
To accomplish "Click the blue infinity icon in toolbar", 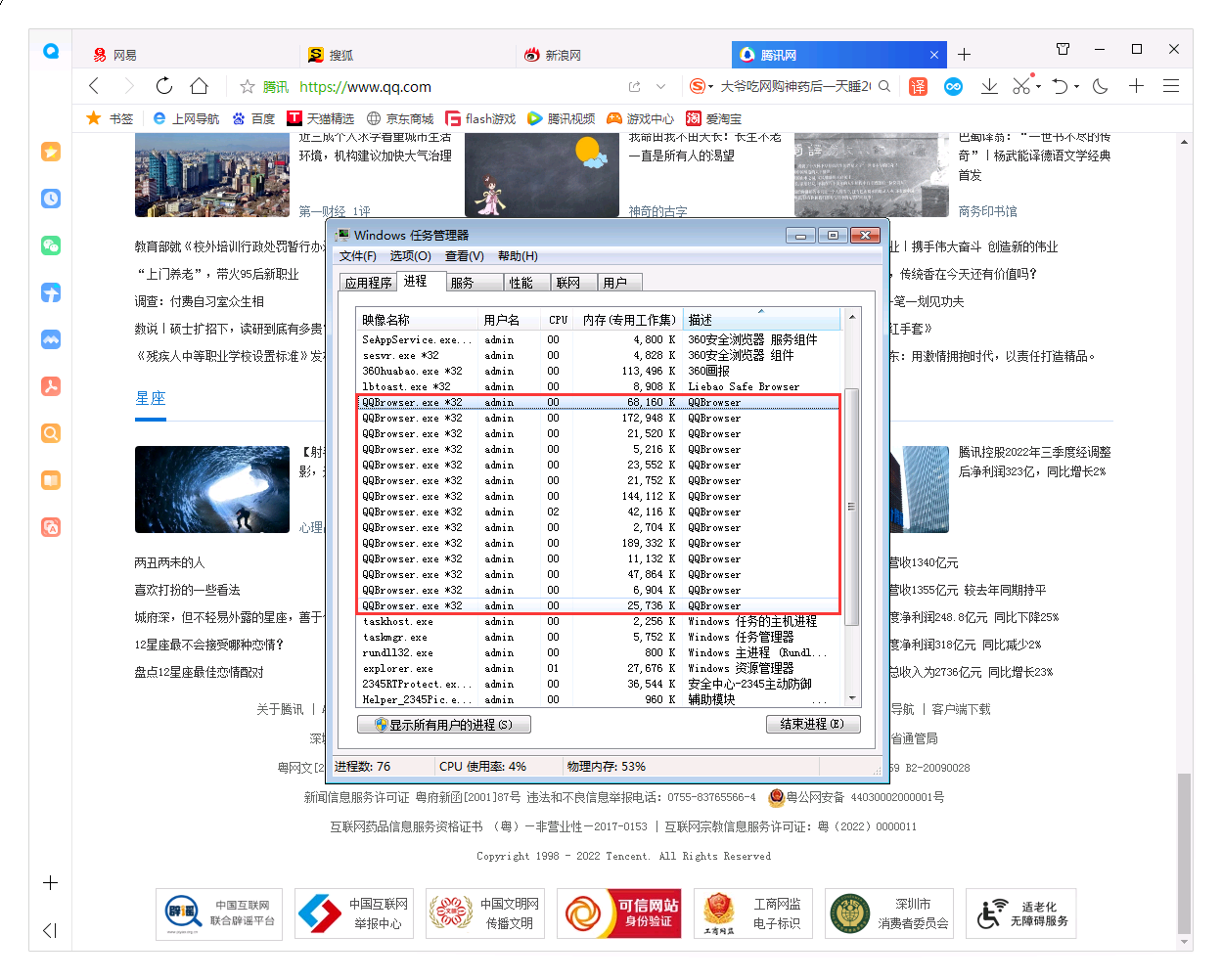I will click(x=953, y=86).
